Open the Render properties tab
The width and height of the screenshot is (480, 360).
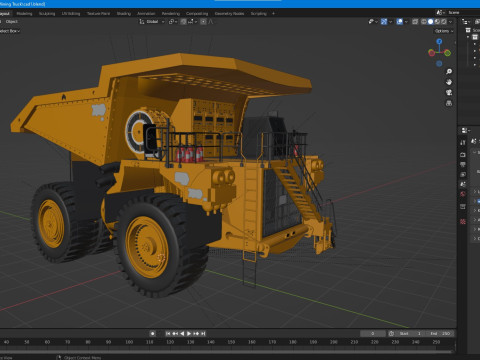(463, 155)
